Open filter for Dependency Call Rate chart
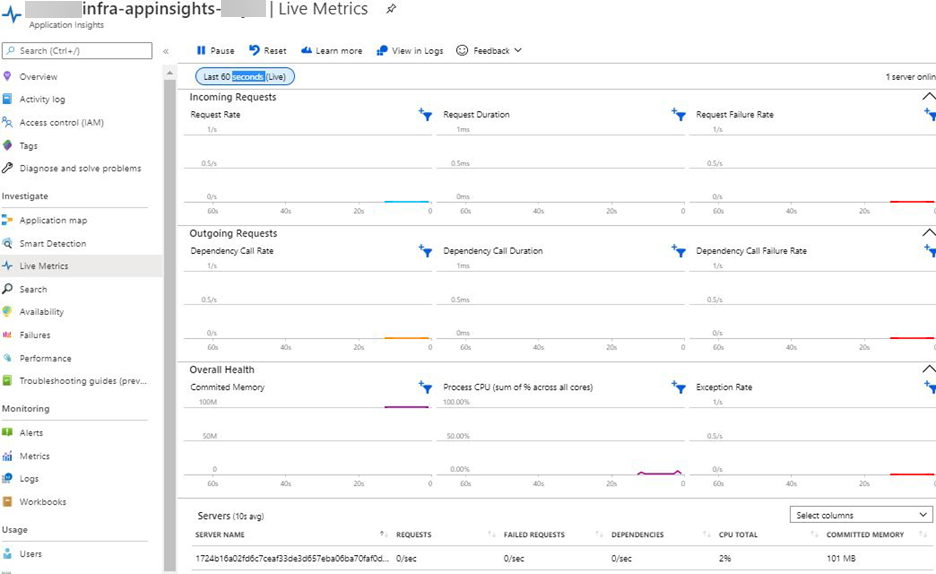936x574 pixels. click(x=425, y=251)
